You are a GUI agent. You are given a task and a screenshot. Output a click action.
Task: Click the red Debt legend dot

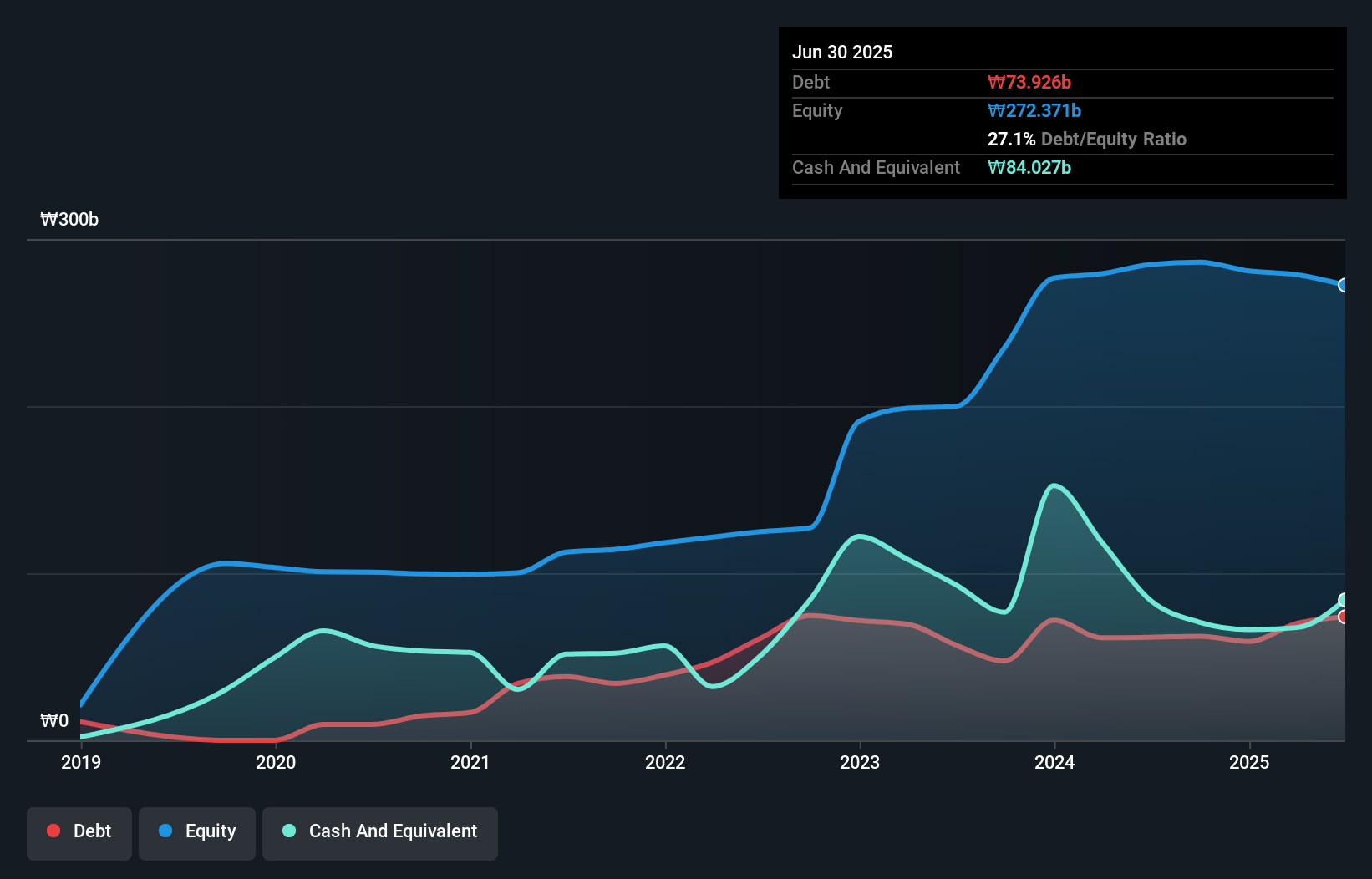pyautogui.click(x=53, y=831)
